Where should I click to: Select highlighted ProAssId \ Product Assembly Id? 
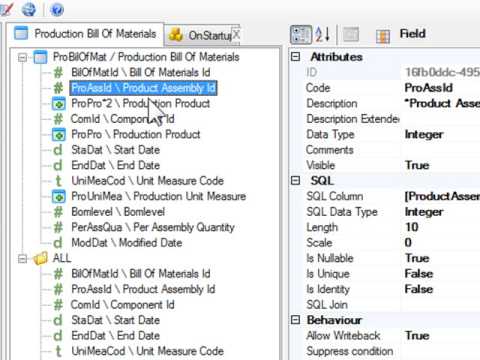[143, 88]
